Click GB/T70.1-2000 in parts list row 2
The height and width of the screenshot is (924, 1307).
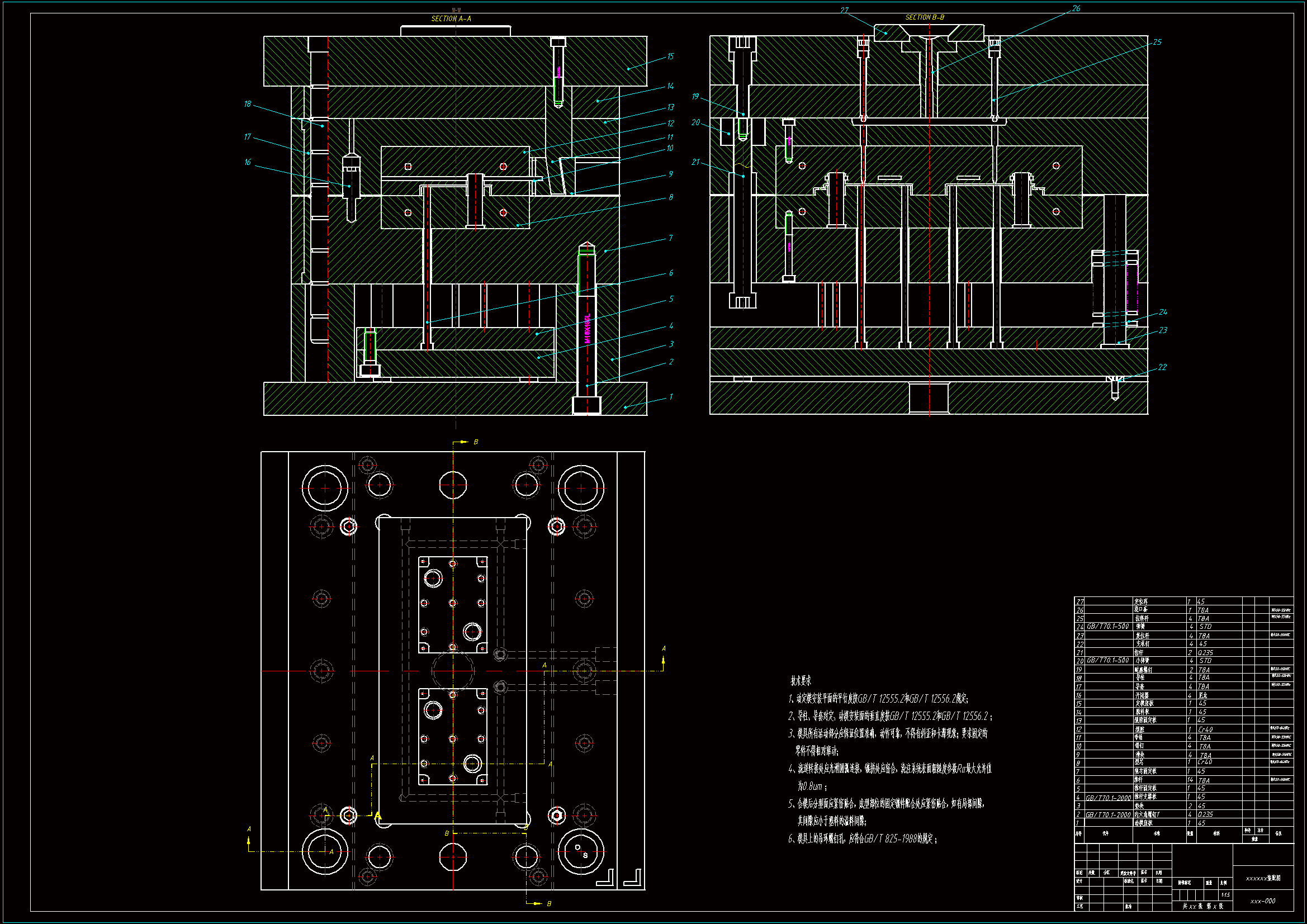(1108, 814)
